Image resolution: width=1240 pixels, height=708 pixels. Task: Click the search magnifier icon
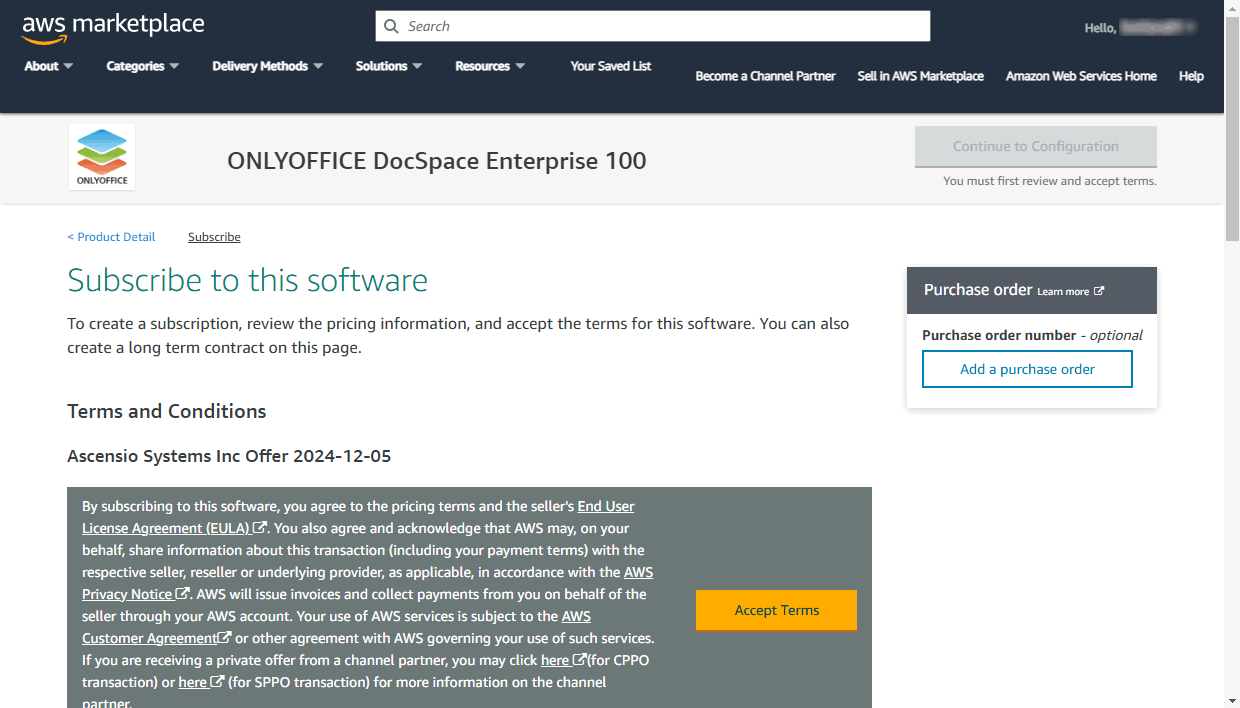[391, 27]
